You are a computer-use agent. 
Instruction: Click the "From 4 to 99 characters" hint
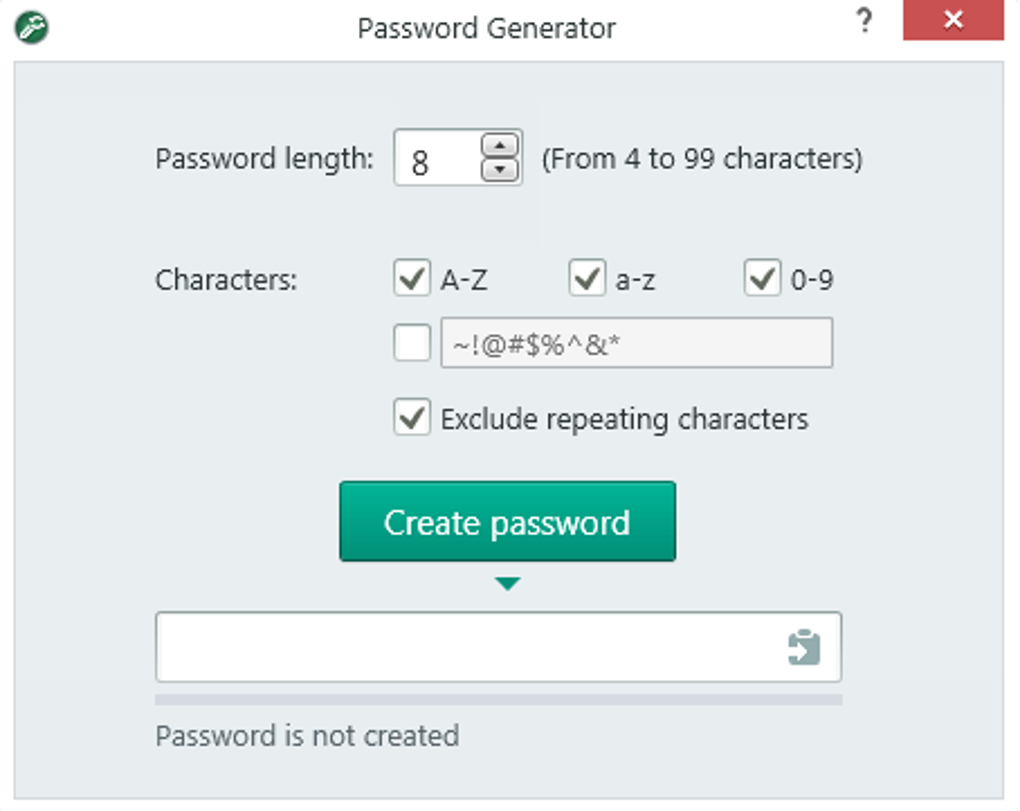click(702, 159)
